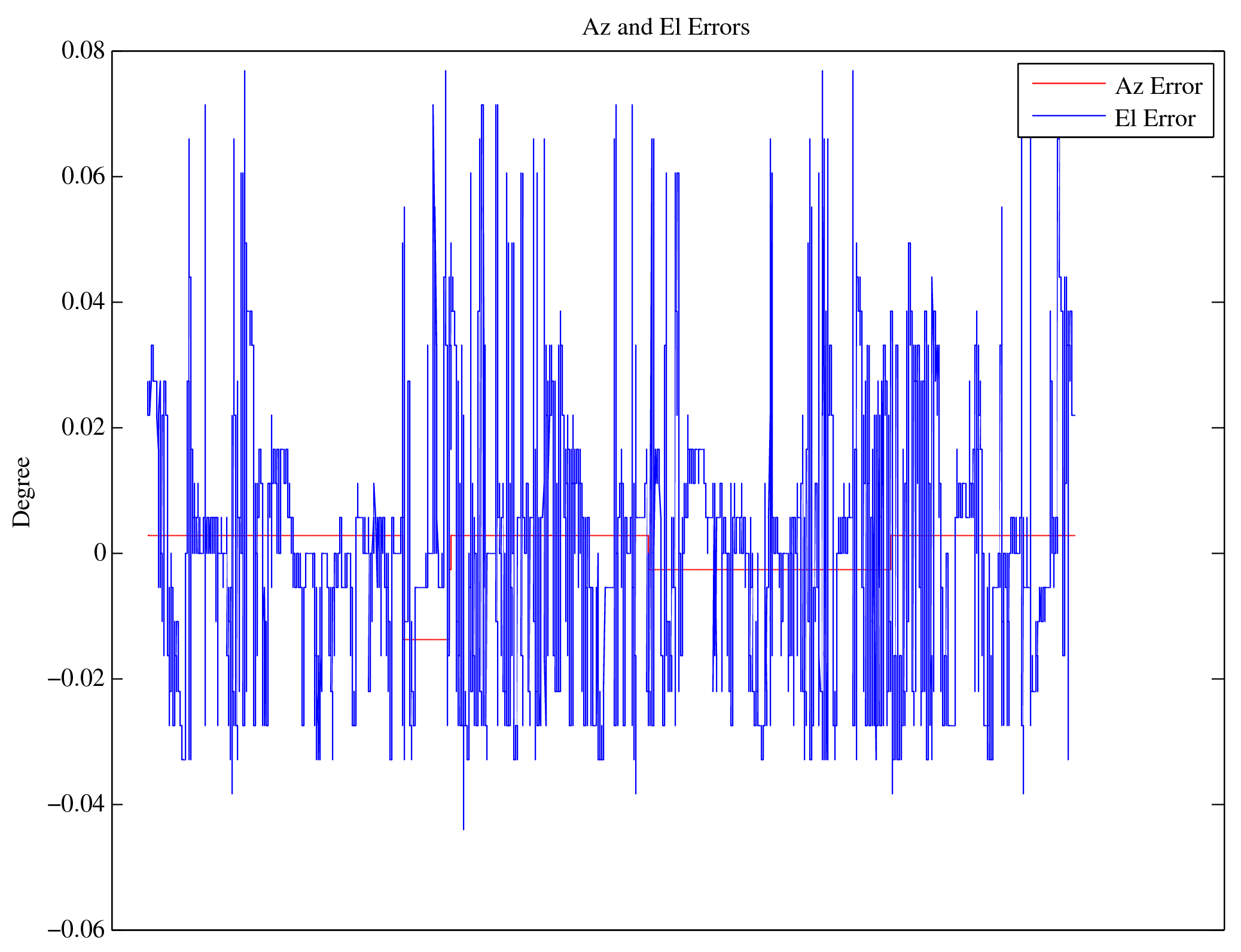Click the 'Degree' y-axis label
This screenshot has width=1241, height=952.
[22, 492]
